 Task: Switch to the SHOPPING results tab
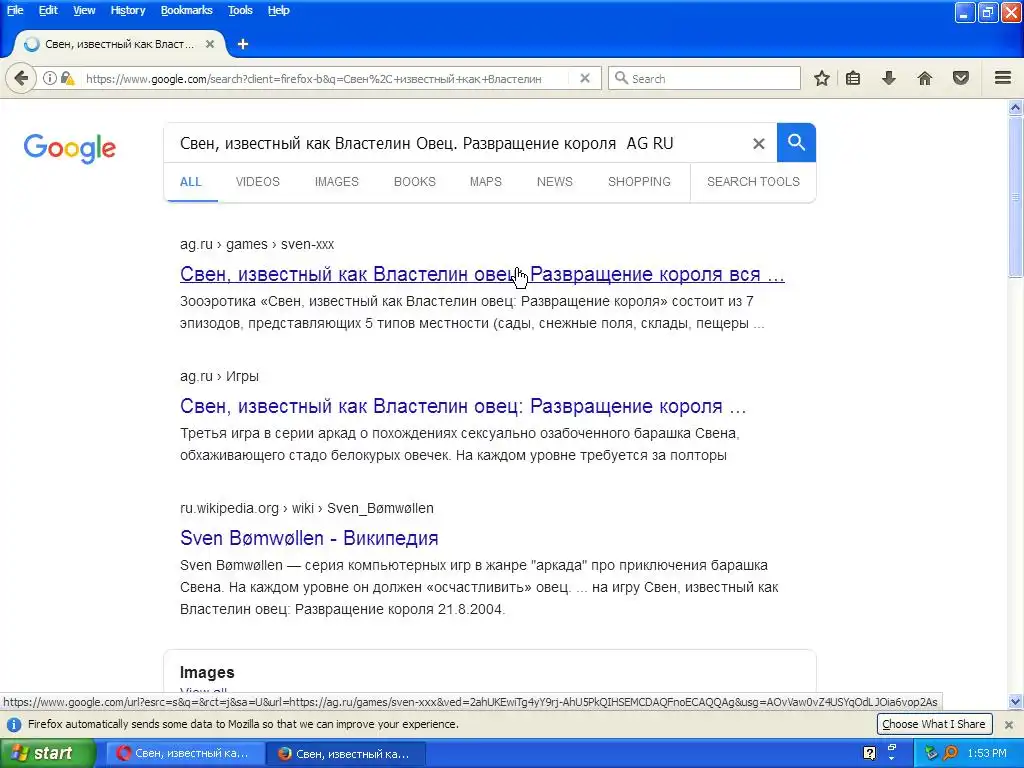pyautogui.click(x=639, y=182)
